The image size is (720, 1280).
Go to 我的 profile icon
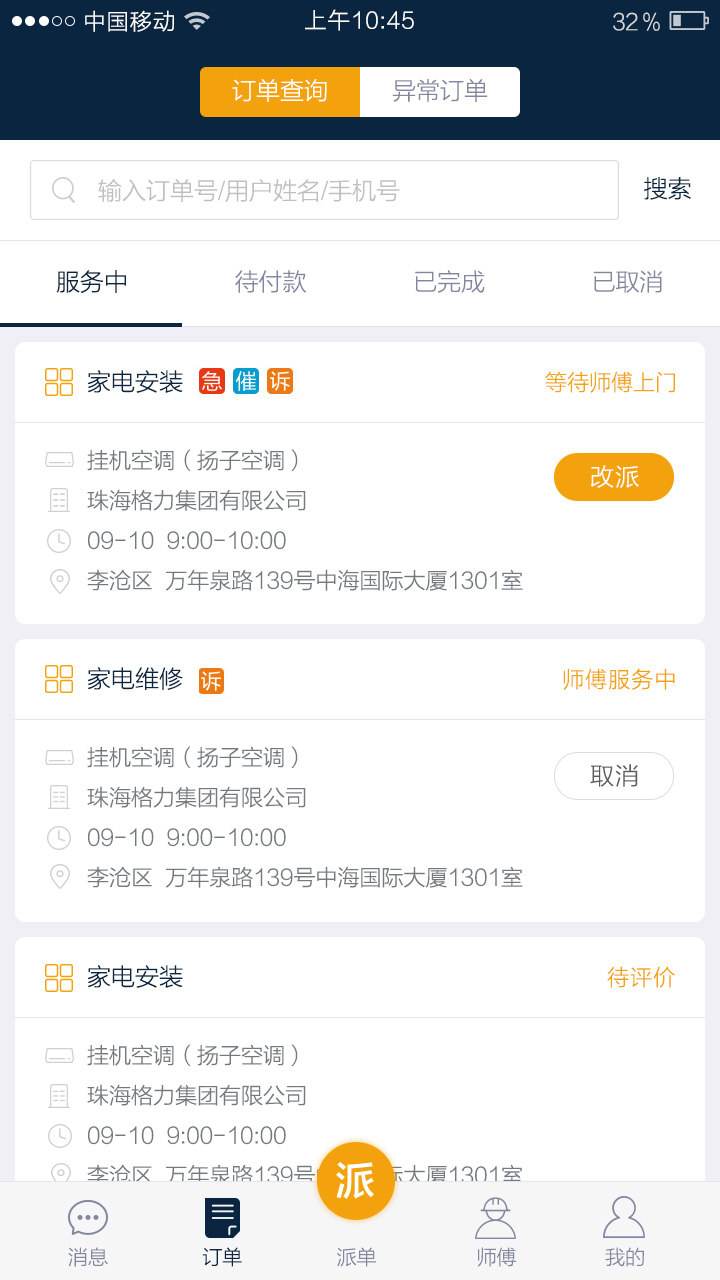coord(624,1219)
